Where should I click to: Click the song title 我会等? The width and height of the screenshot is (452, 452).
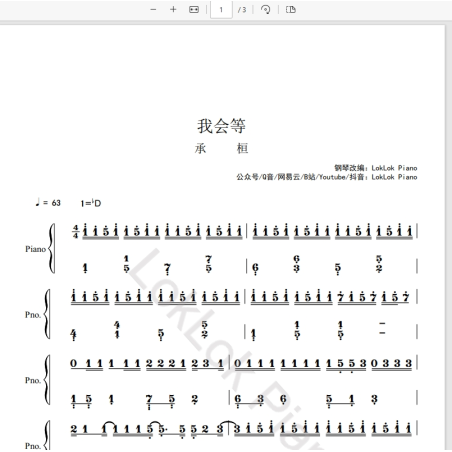pyautogui.click(x=221, y=126)
